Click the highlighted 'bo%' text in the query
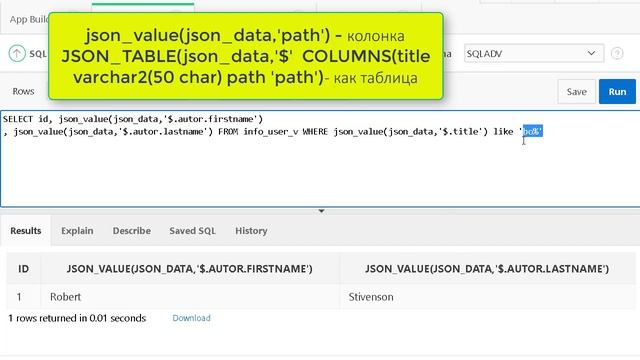640x360 pixels. pyautogui.click(x=533, y=131)
